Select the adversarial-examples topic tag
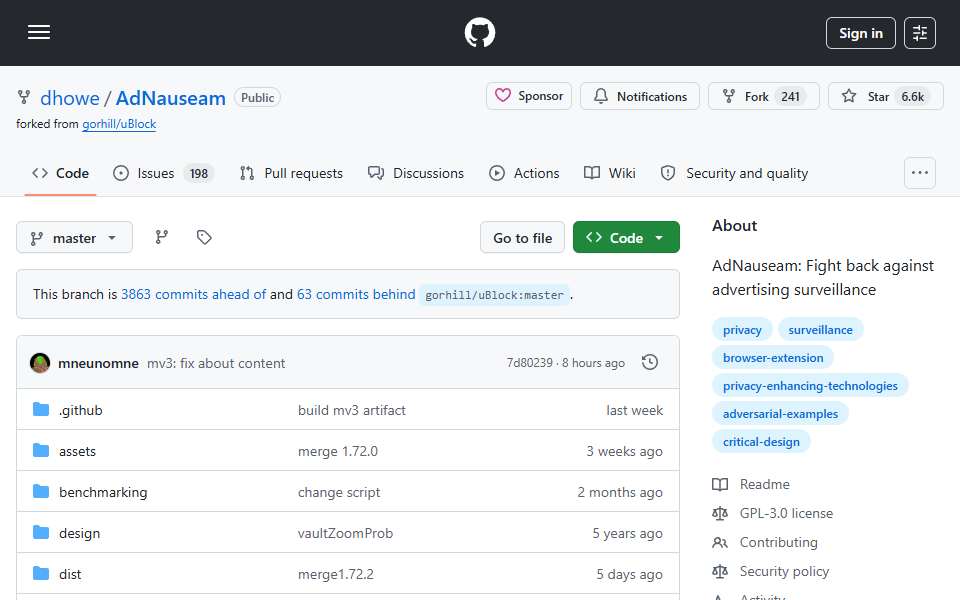Screen dimensions: 960x600 [x=780, y=414]
